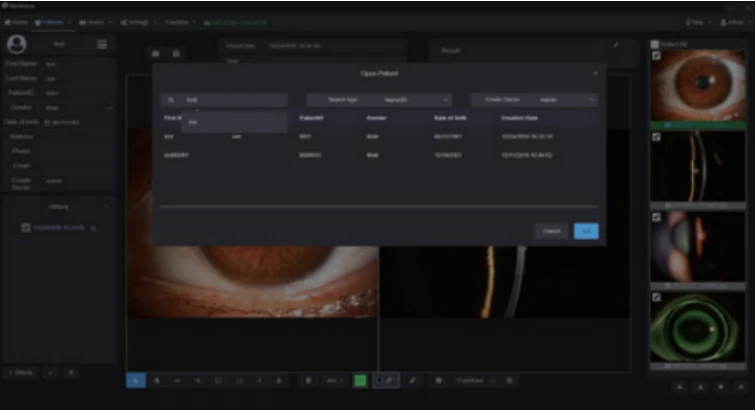Click the Cancel button in the dialog
The width and height of the screenshot is (755, 410).
click(550, 230)
